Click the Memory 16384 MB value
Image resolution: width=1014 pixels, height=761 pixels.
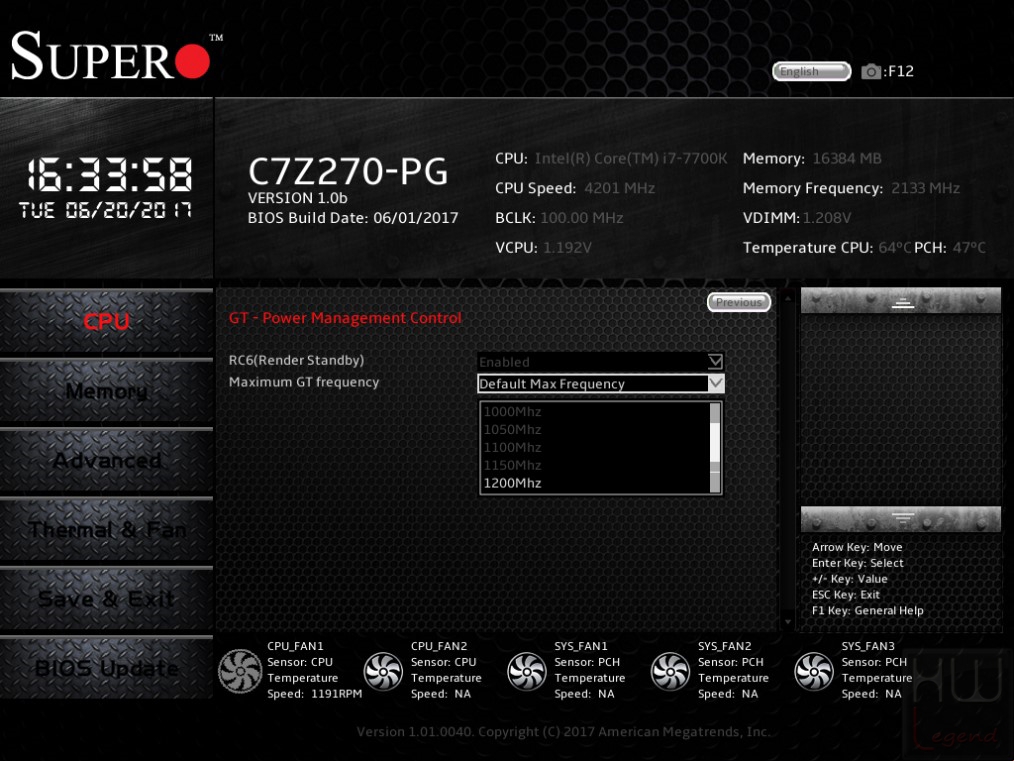click(x=847, y=158)
